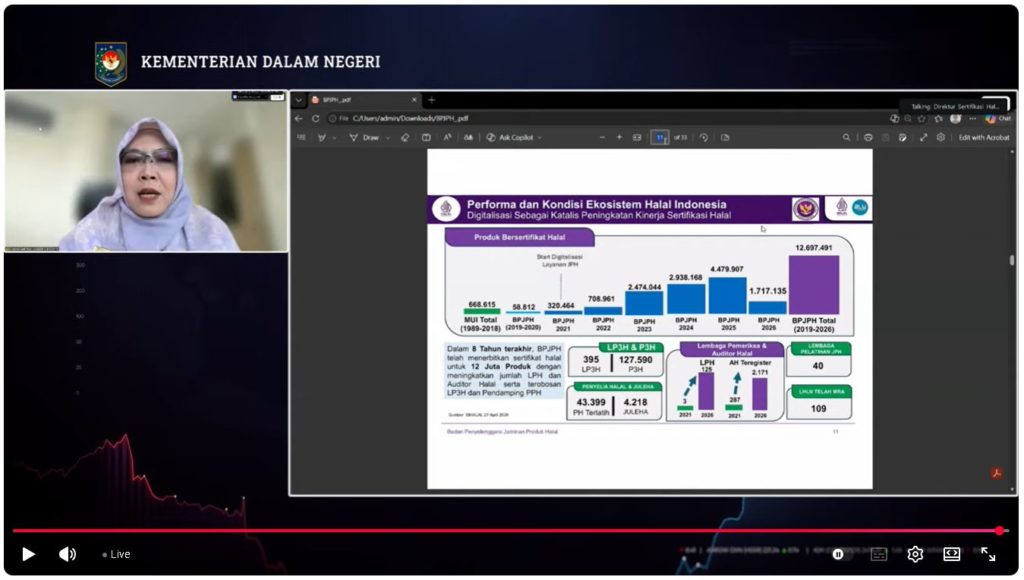Switch video to theater mode
This screenshot has height=580, width=1024.
click(951, 554)
